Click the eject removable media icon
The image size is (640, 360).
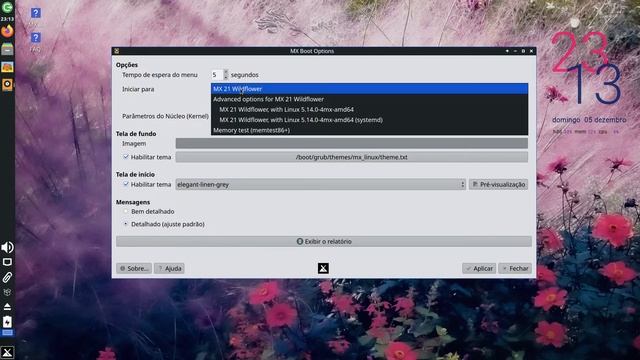7,307
